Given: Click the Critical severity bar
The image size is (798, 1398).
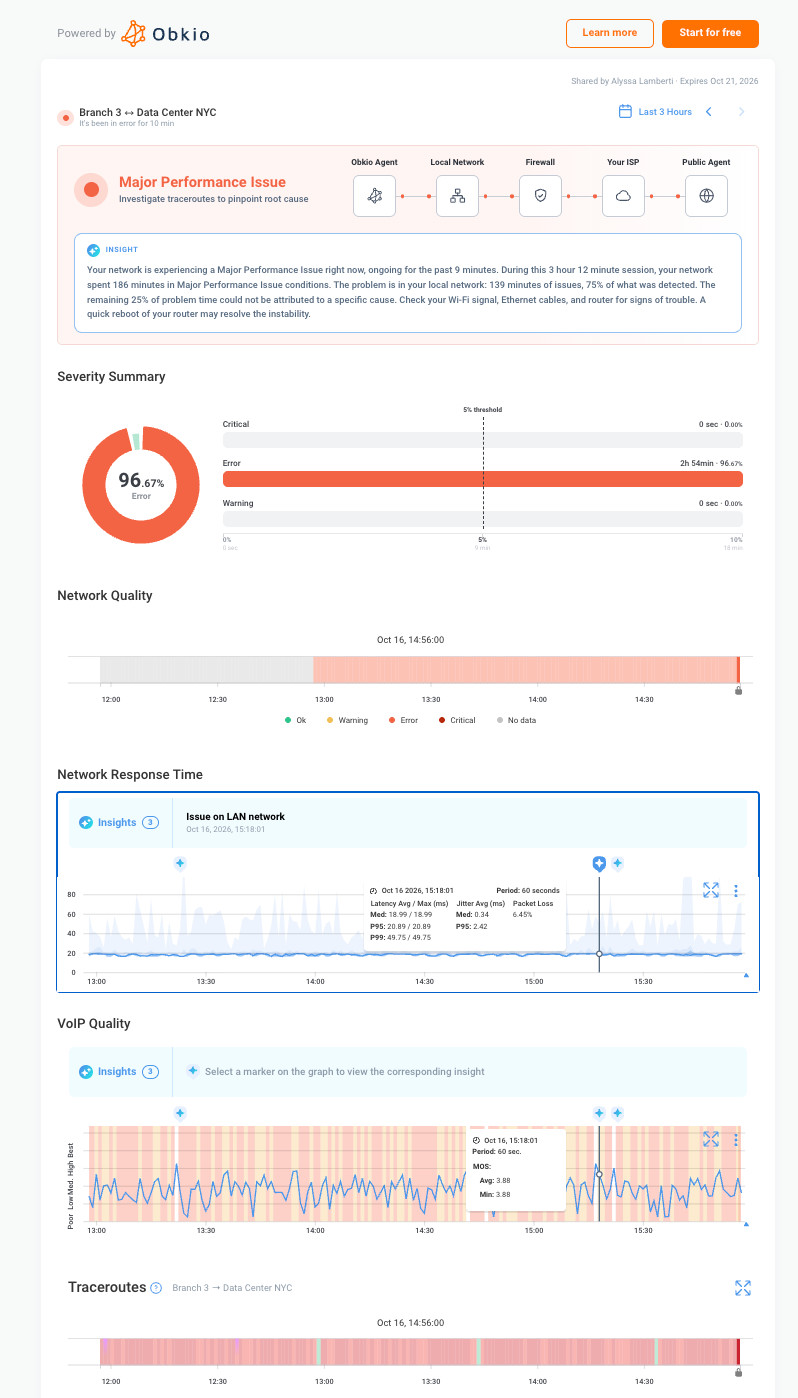Looking at the screenshot, I should [x=482, y=440].
